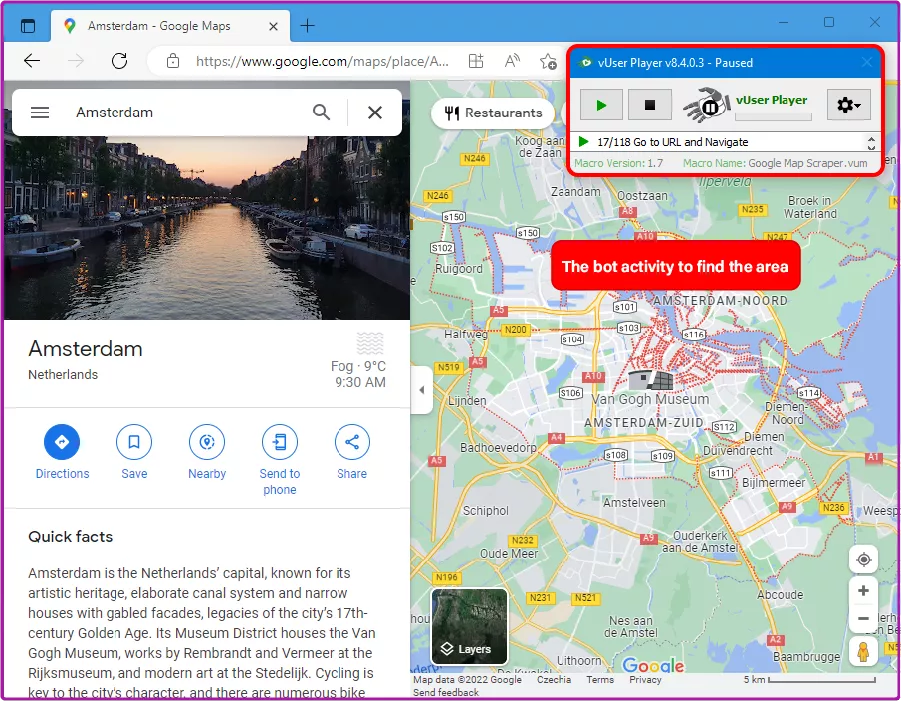Filter the map by Restaurants
Screen dimensions: 901x701
(494, 113)
